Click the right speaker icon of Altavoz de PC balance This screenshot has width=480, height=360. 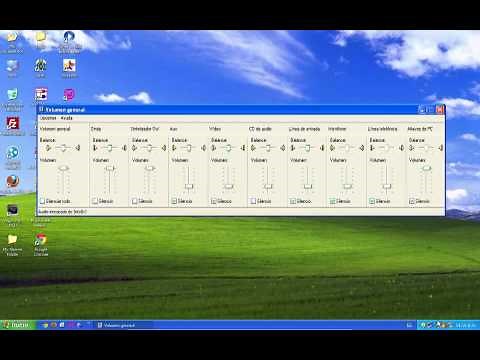441,148
